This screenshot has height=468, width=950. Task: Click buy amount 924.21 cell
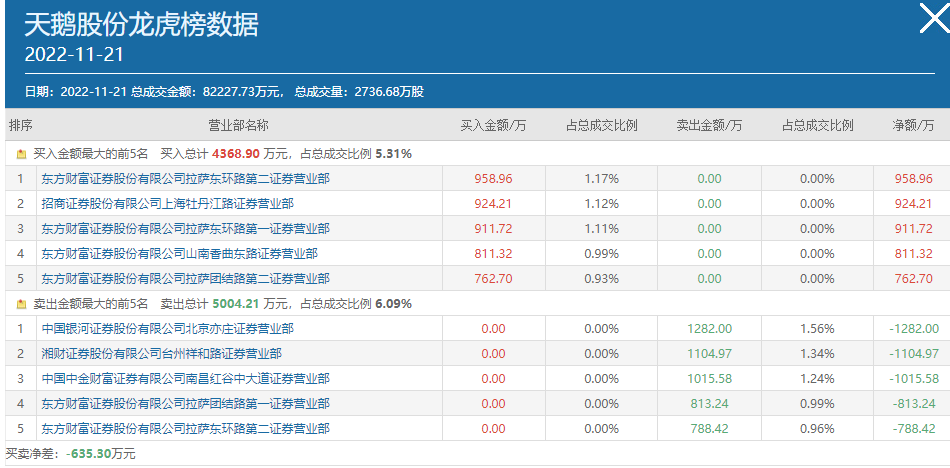coord(493,204)
